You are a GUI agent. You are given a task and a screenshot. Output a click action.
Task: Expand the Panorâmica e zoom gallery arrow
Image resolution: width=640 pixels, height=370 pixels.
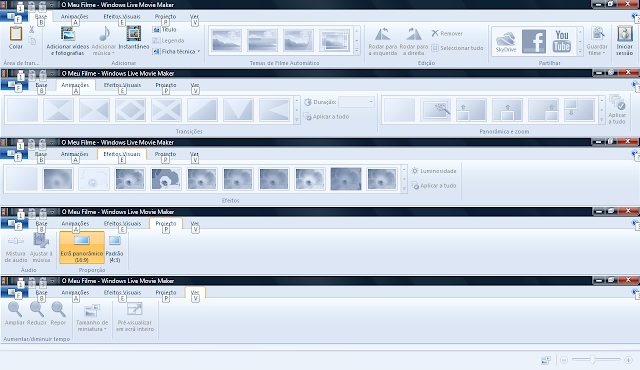click(x=601, y=120)
